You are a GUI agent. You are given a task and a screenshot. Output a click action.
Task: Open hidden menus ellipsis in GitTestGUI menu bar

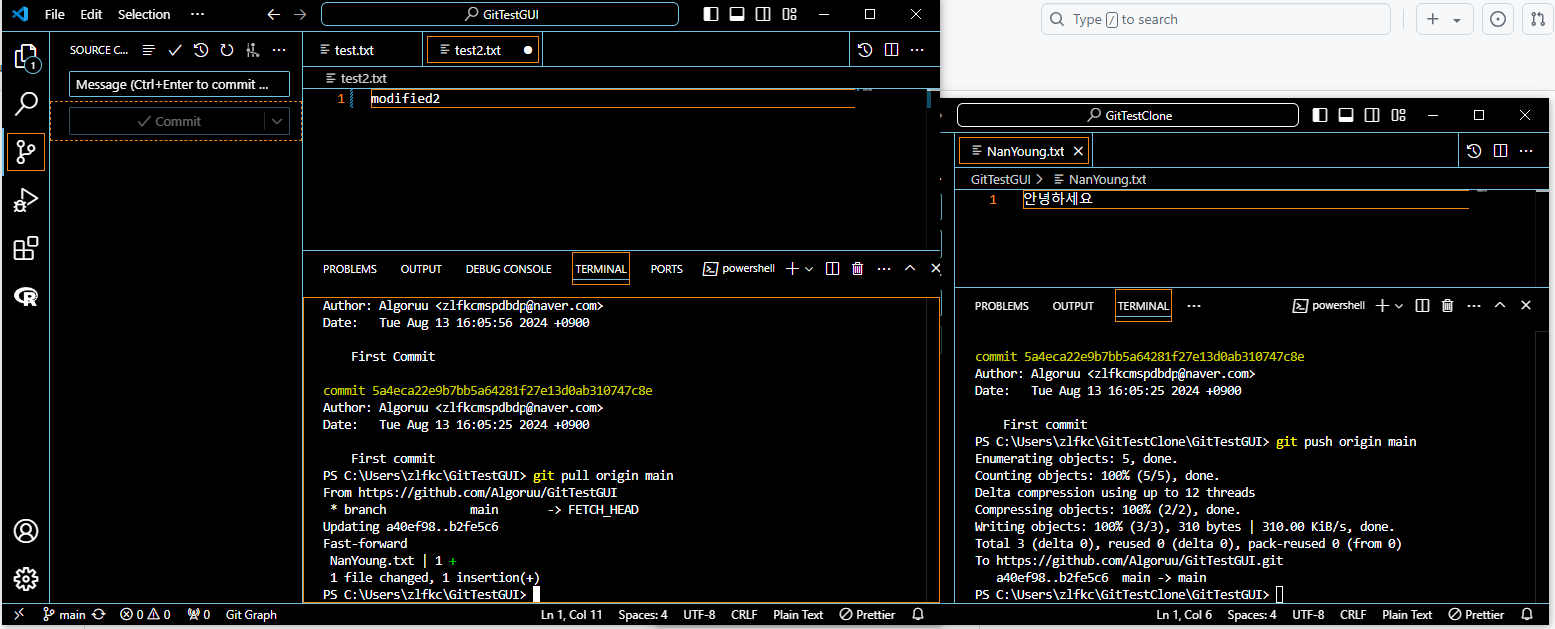(x=197, y=15)
